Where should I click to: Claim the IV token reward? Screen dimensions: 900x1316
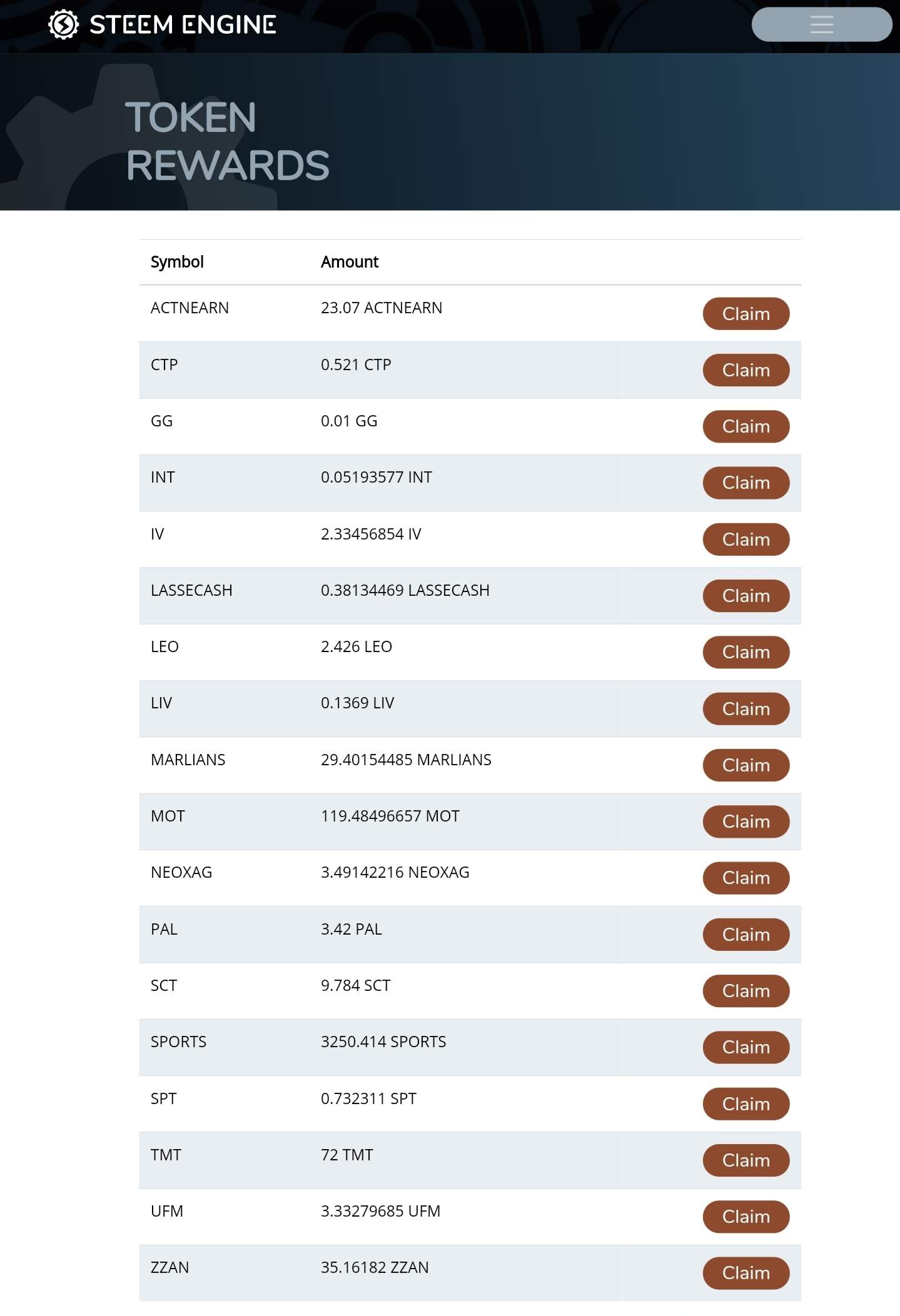point(746,540)
